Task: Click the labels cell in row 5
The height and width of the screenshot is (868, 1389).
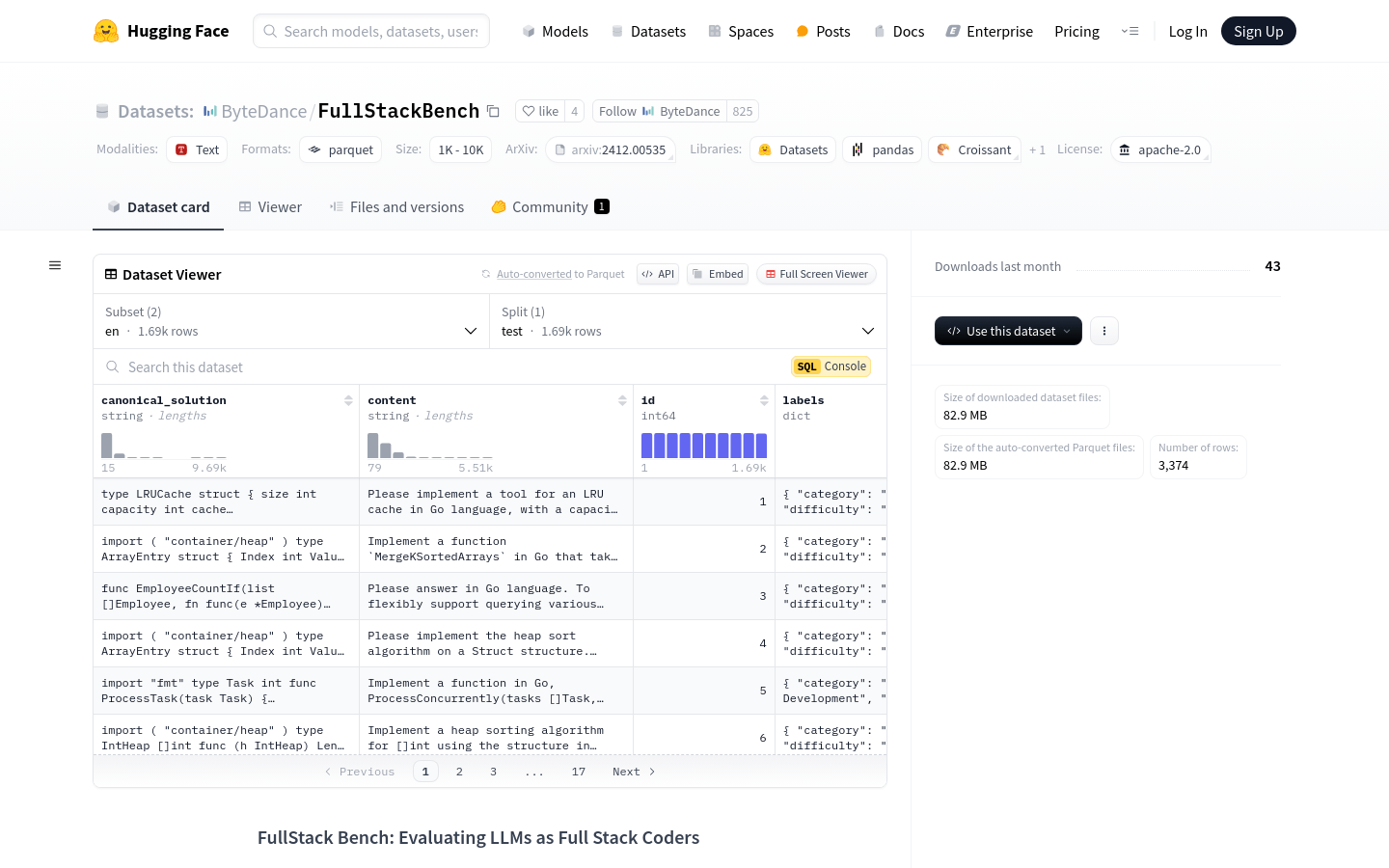Action: [x=831, y=691]
